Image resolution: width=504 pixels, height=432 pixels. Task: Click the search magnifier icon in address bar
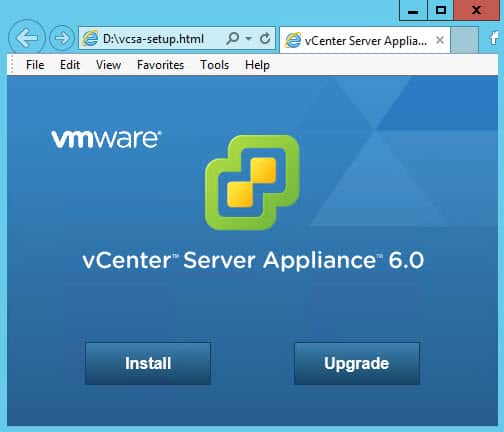233,38
